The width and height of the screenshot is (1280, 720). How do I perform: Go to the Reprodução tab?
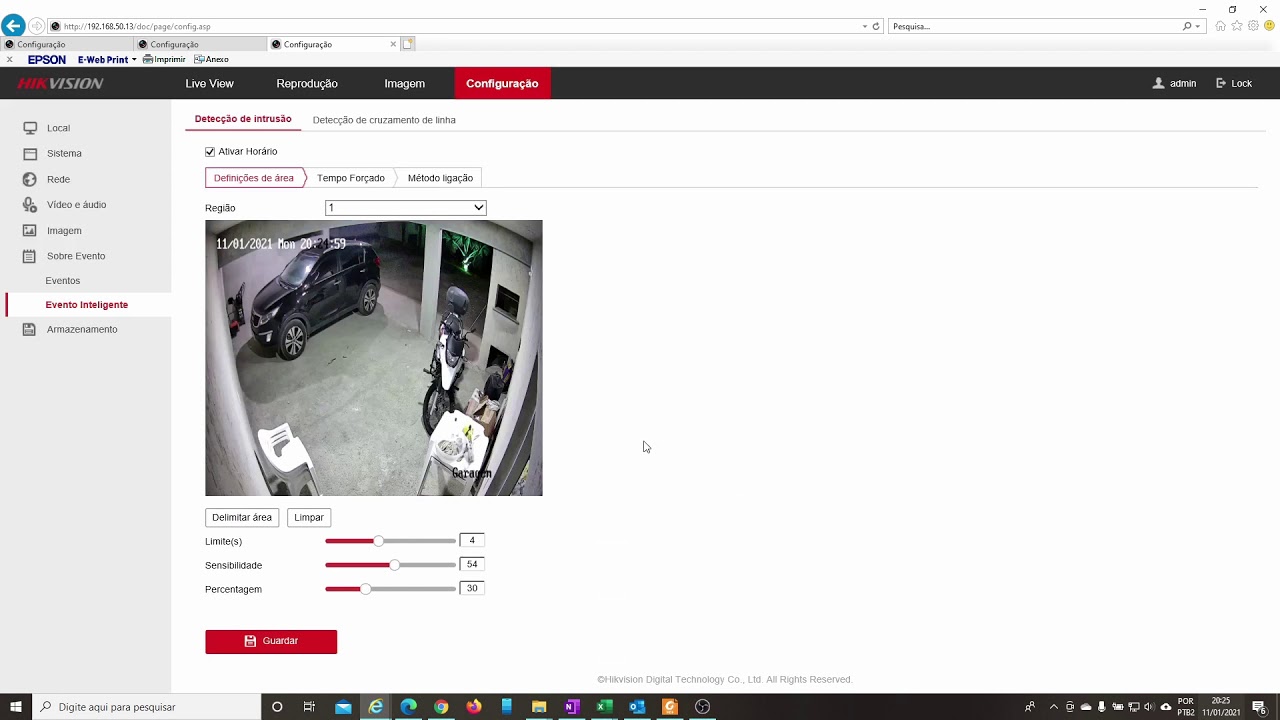[x=307, y=84]
